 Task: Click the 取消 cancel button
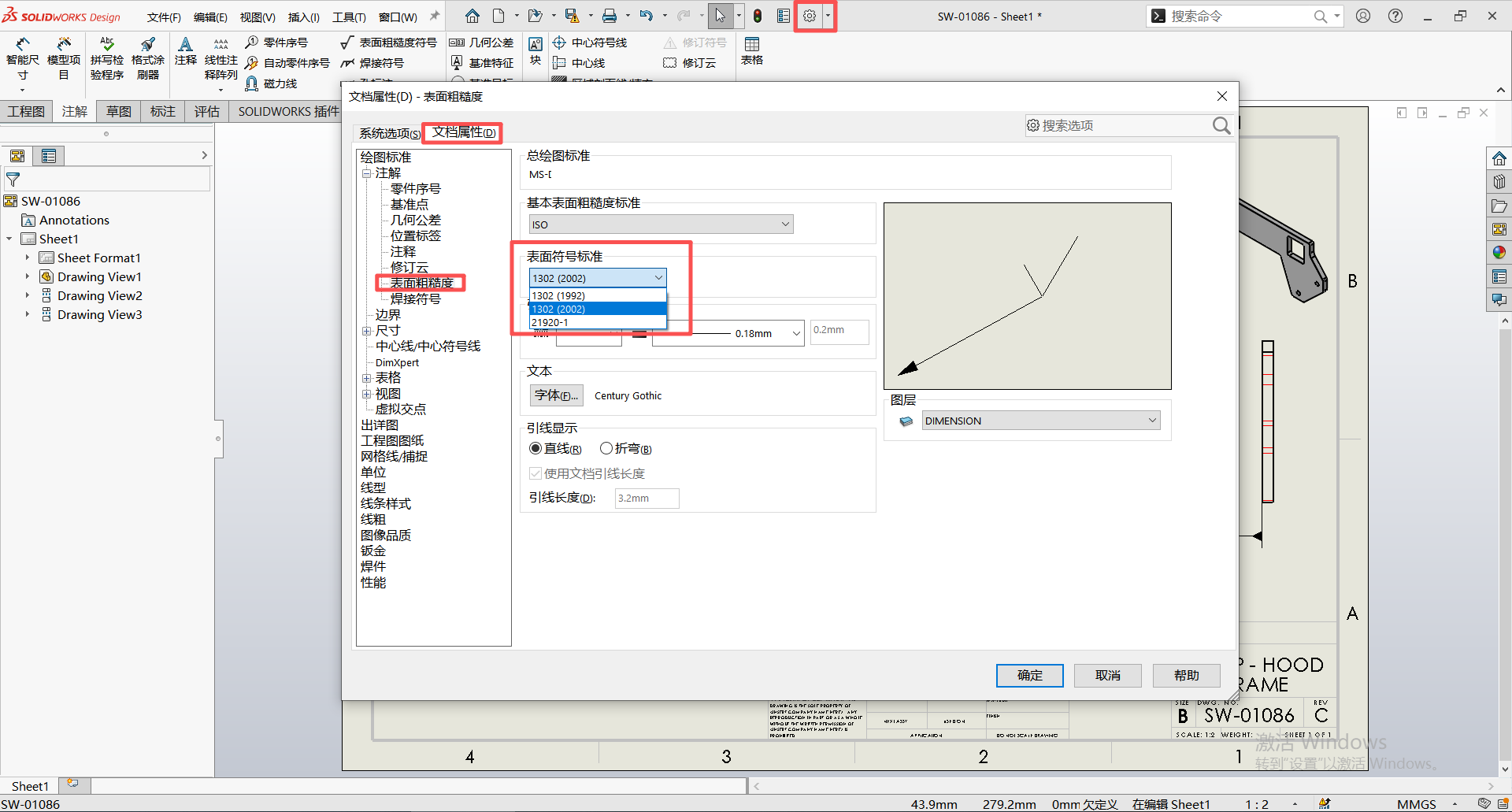1108,675
